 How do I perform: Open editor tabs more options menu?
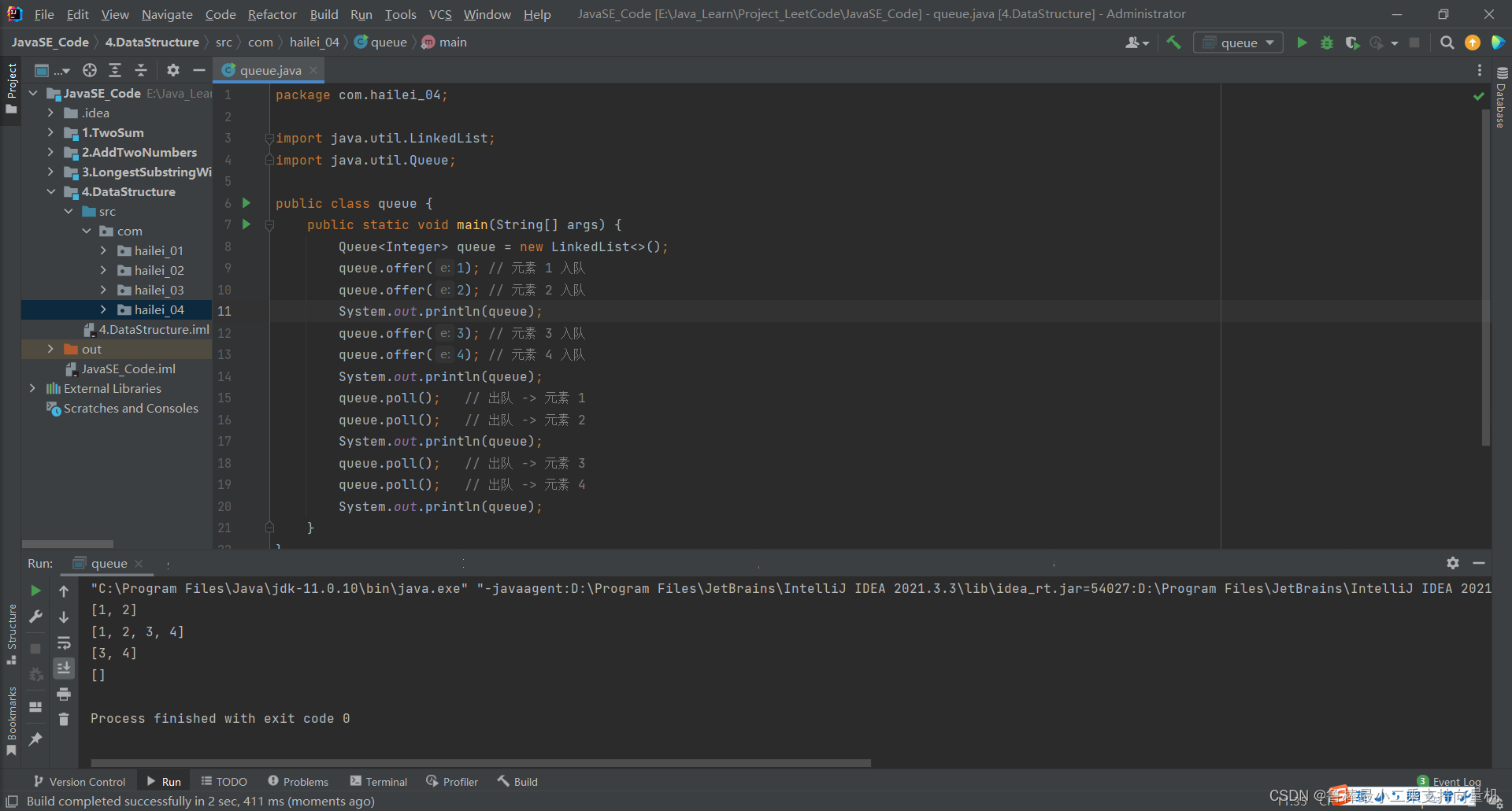click(x=1480, y=70)
